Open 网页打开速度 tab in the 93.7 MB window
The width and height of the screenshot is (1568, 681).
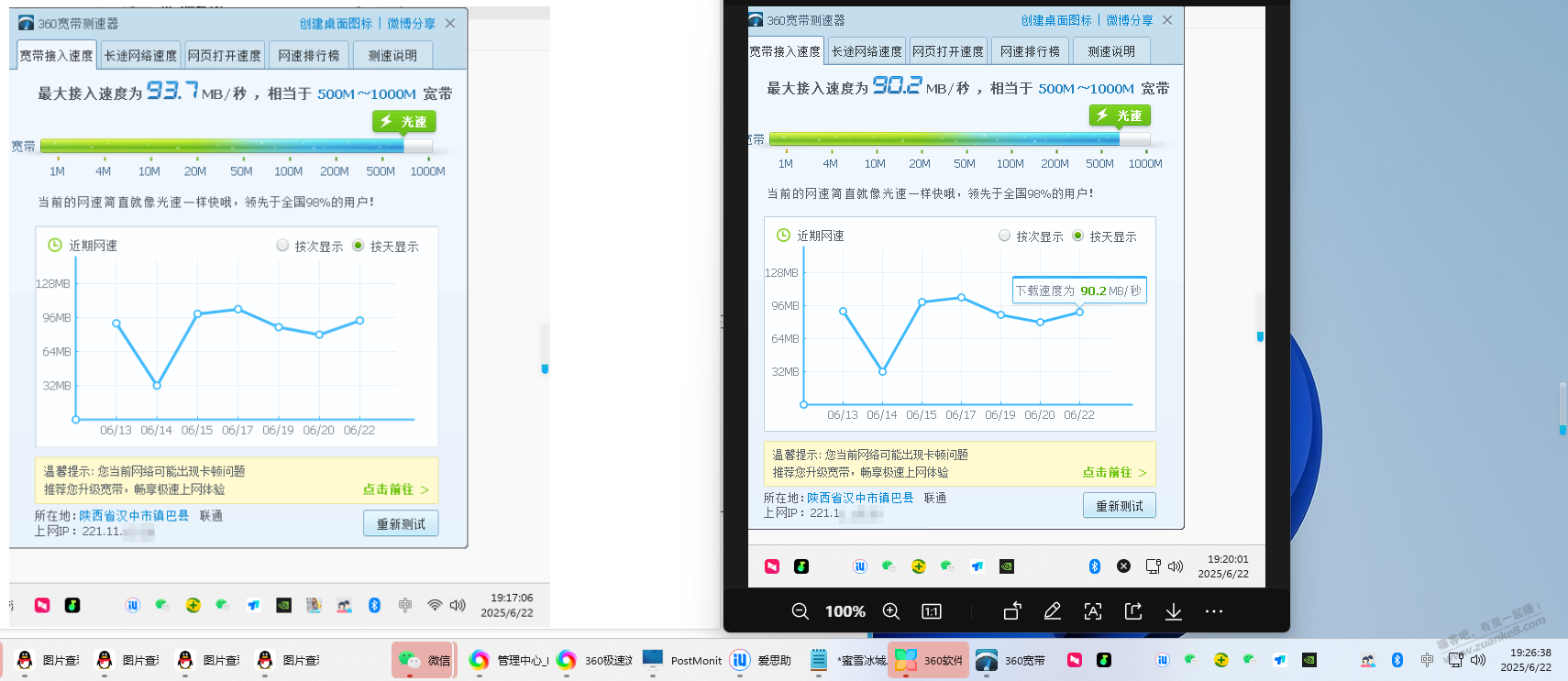pos(225,55)
